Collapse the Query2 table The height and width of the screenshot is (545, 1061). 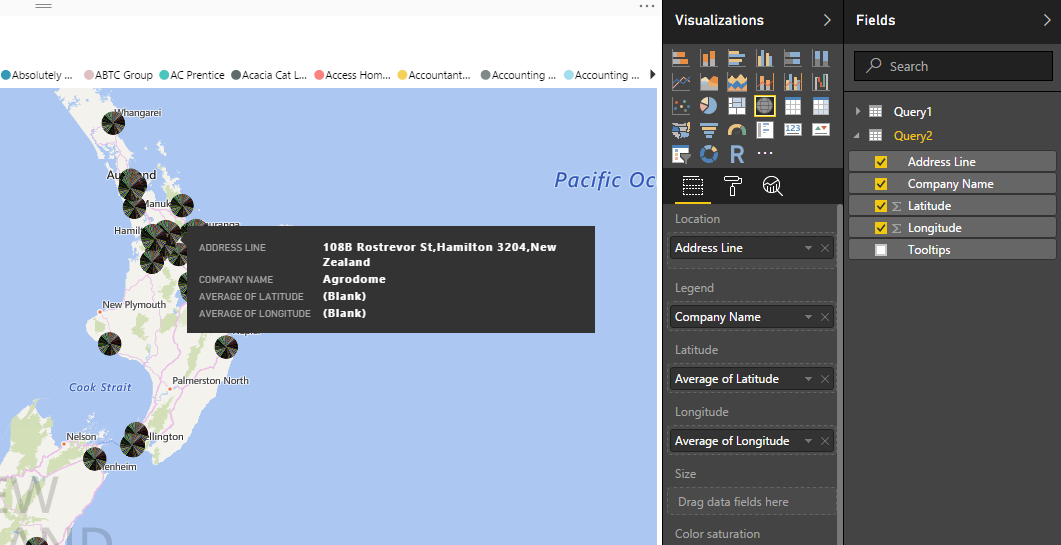pyautogui.click(x=858, y=135)
